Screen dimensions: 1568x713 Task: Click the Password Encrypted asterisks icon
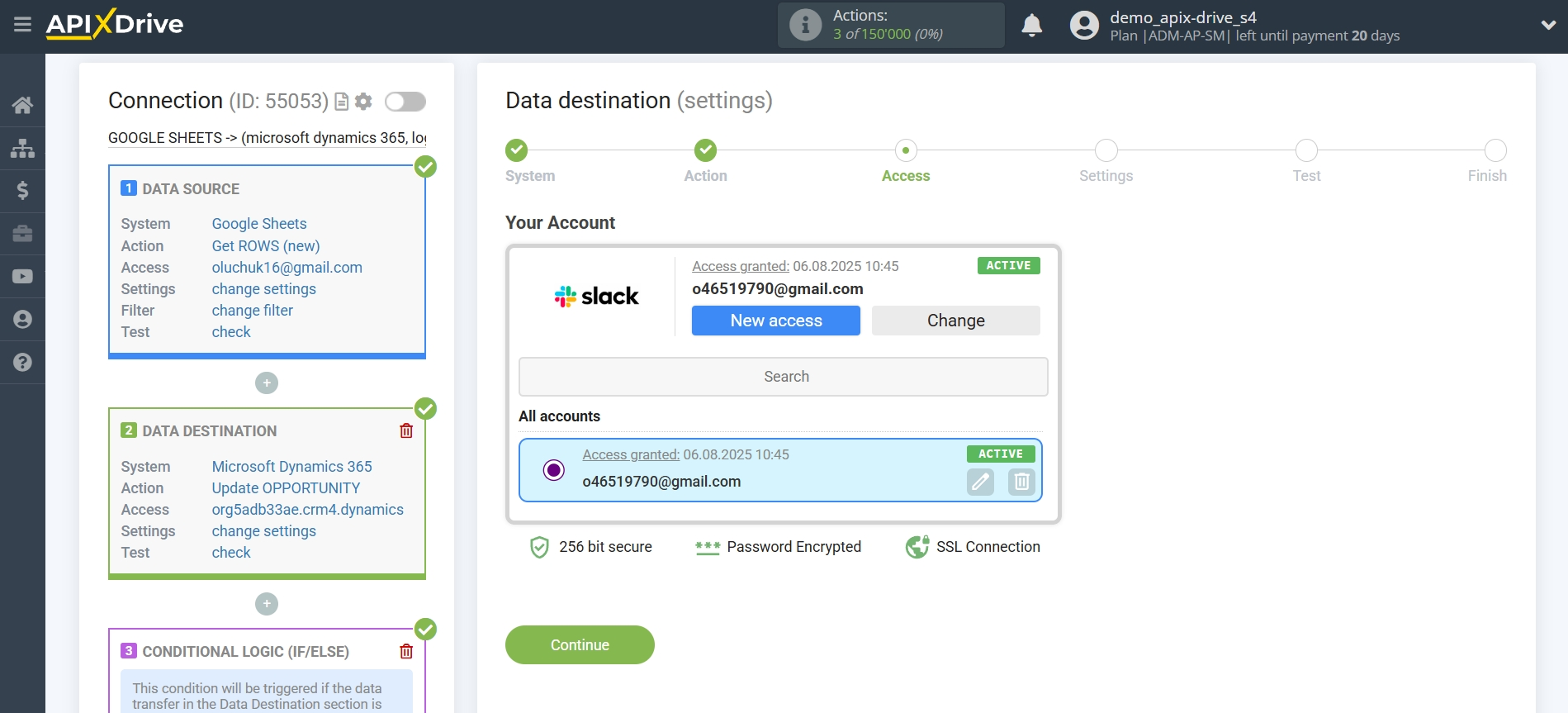[x=708, y=547]
